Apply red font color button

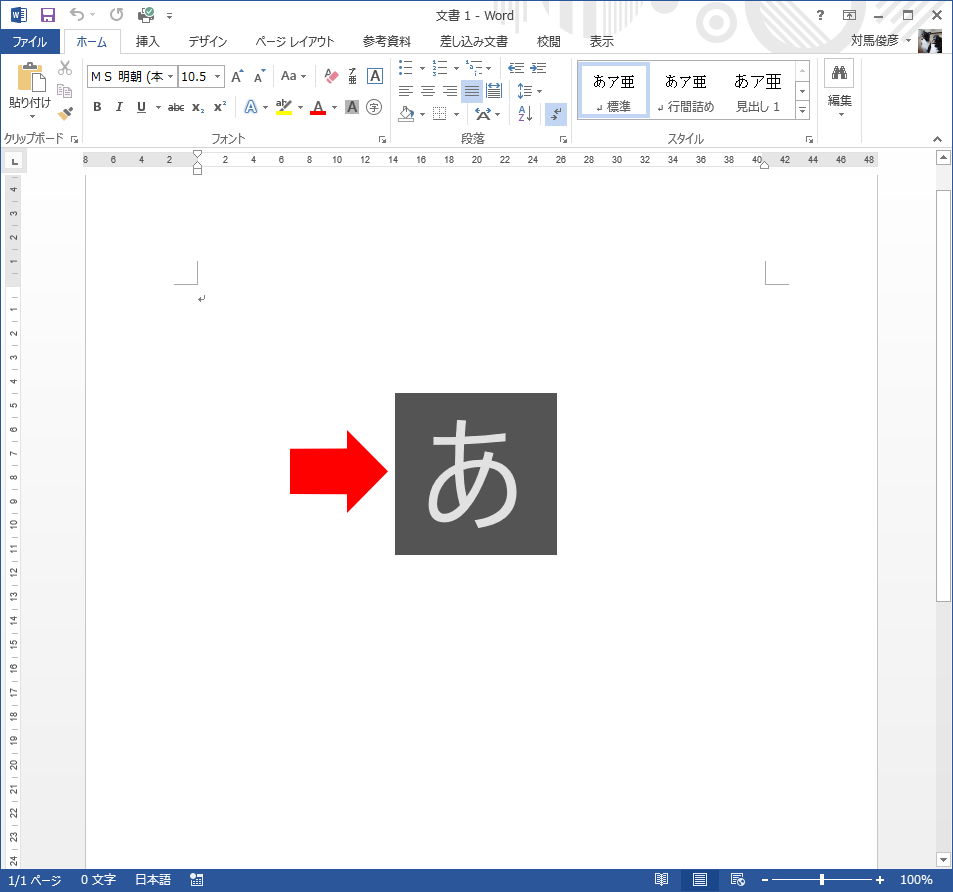point(318,108)
